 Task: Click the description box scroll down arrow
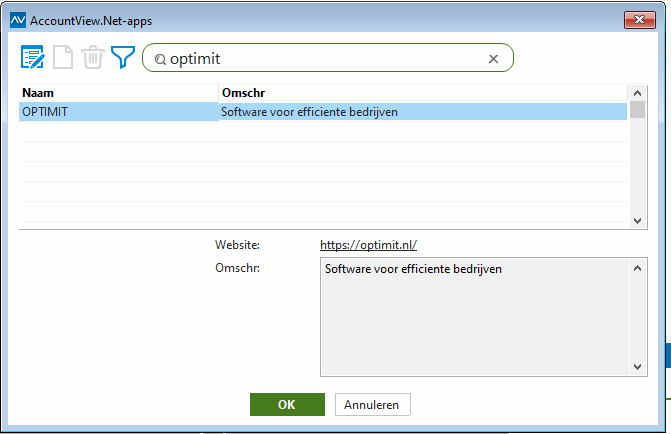point(638,367)
